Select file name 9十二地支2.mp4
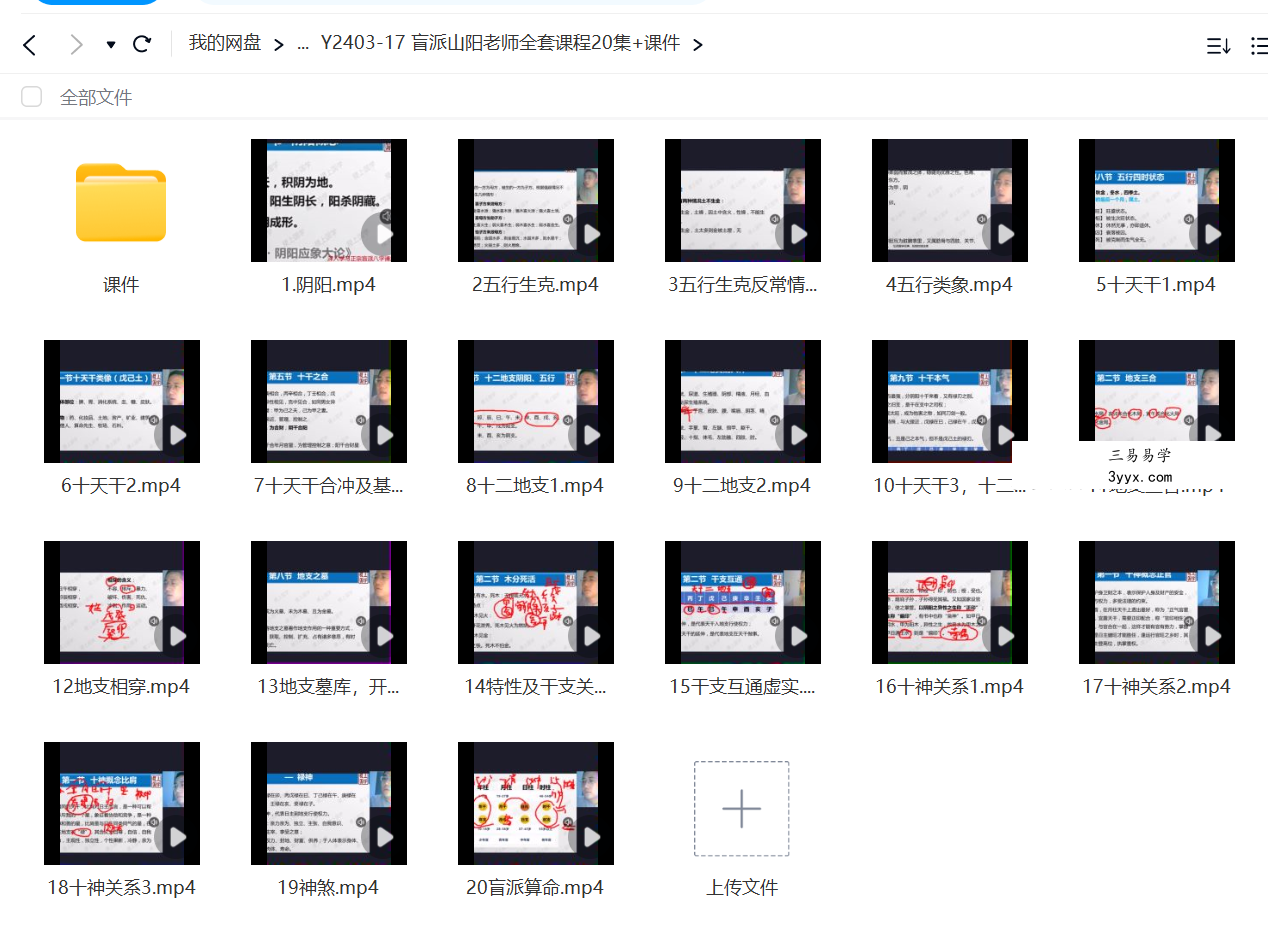 [x=743, y=486]
